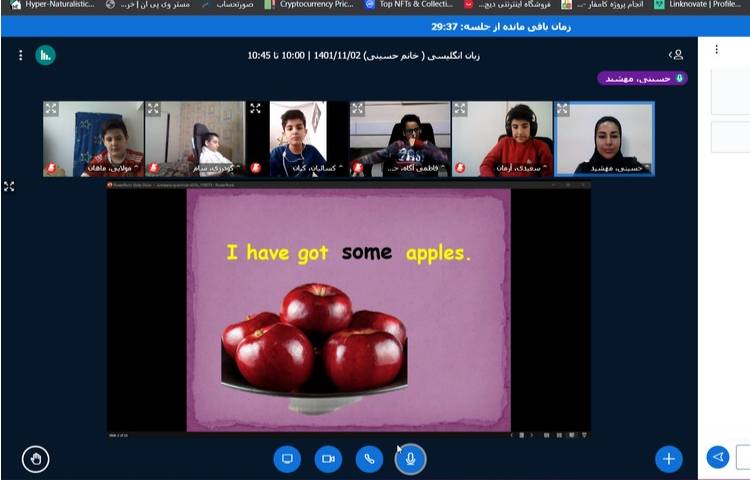Mute the microphone
This screenshot has width=750, height=480.
pos(410,459)
